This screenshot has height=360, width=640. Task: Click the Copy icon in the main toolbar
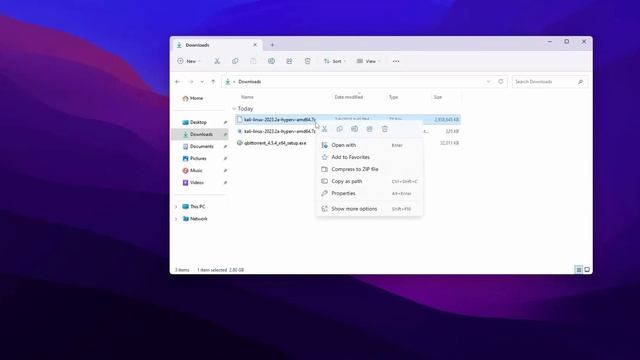(x=235, y=61)
